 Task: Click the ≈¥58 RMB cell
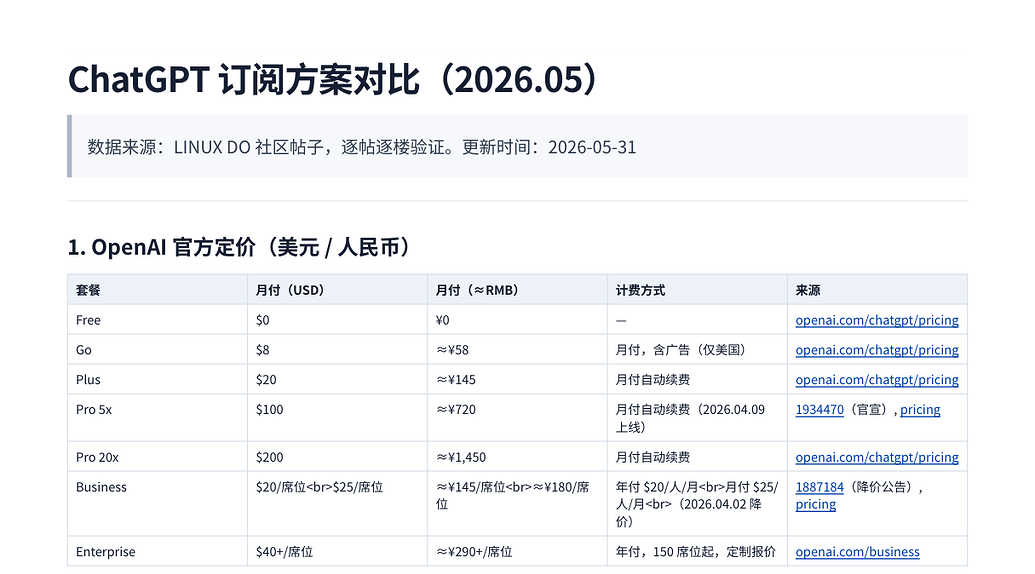[x=518, y=350]
